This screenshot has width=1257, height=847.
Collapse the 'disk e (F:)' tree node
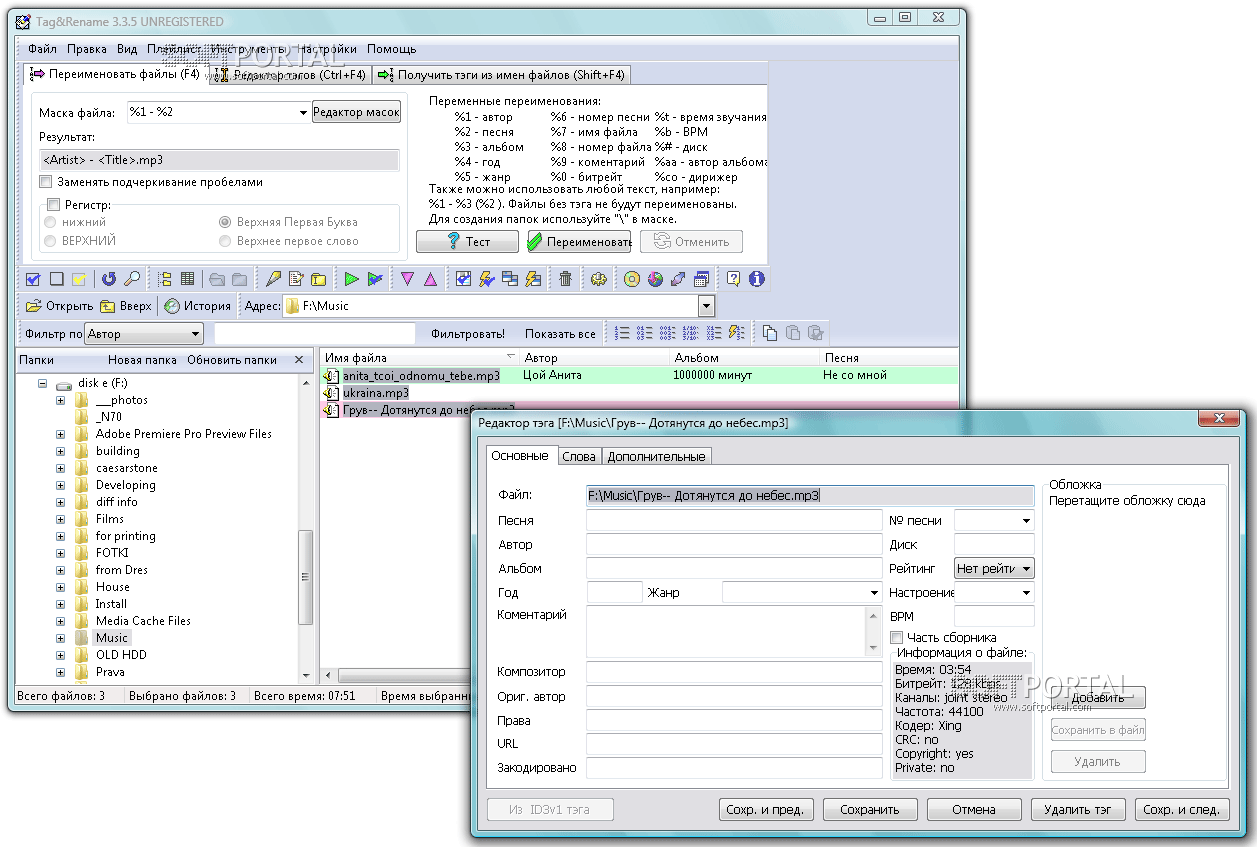point(43,383)
